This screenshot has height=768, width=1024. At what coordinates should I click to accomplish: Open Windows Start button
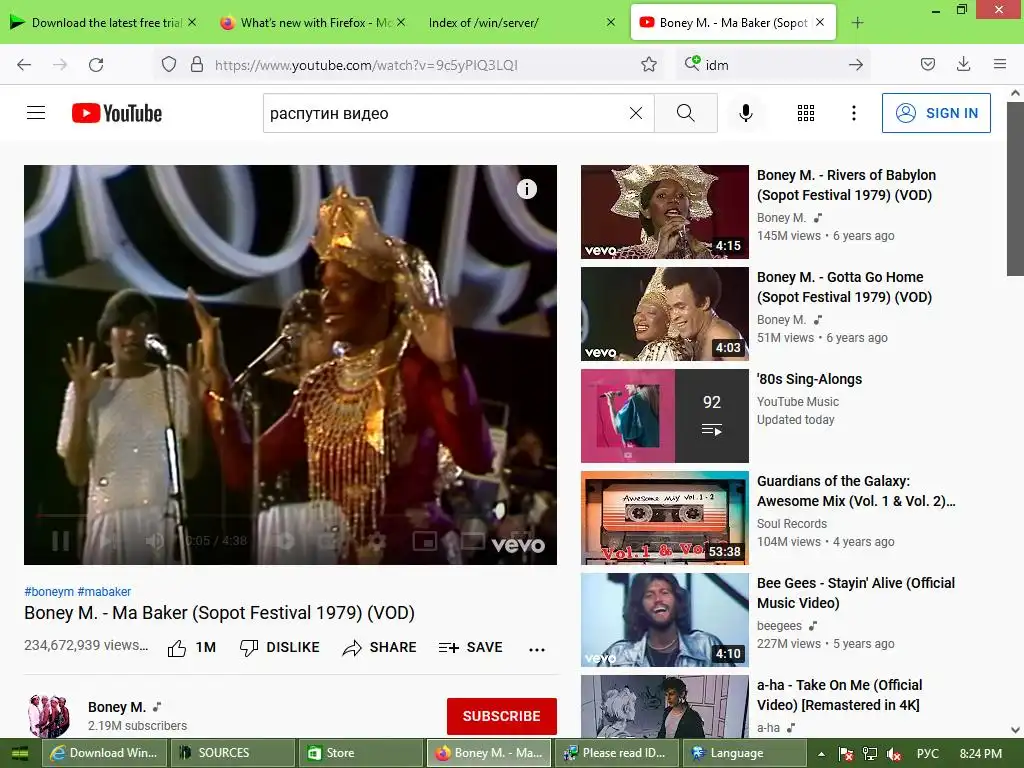pos(20,754)
